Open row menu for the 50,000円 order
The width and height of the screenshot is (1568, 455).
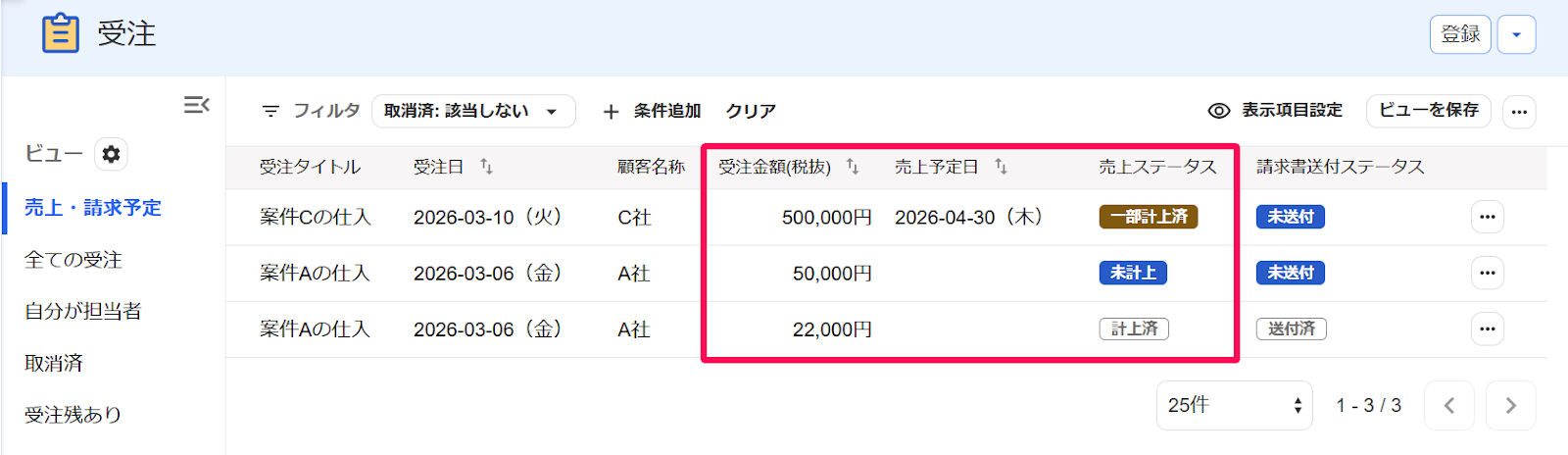[1488, 273]
